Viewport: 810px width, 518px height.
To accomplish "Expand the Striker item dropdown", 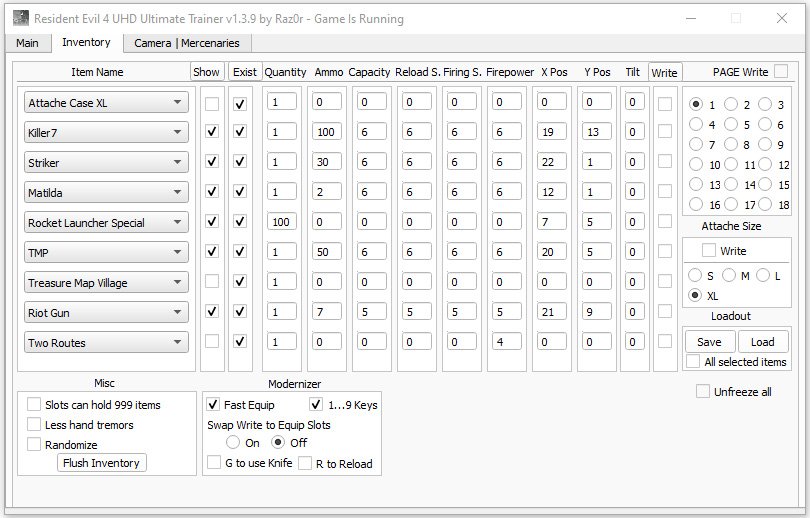I will tap(106, 163).
